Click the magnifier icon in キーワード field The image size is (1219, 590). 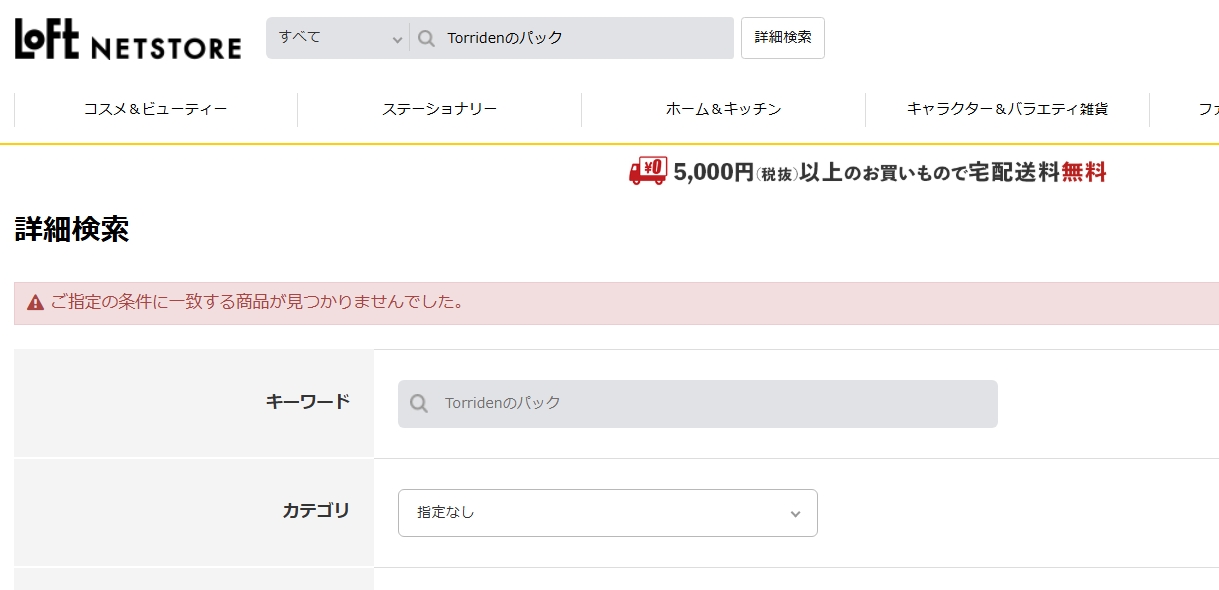click(x=420, y=404)
